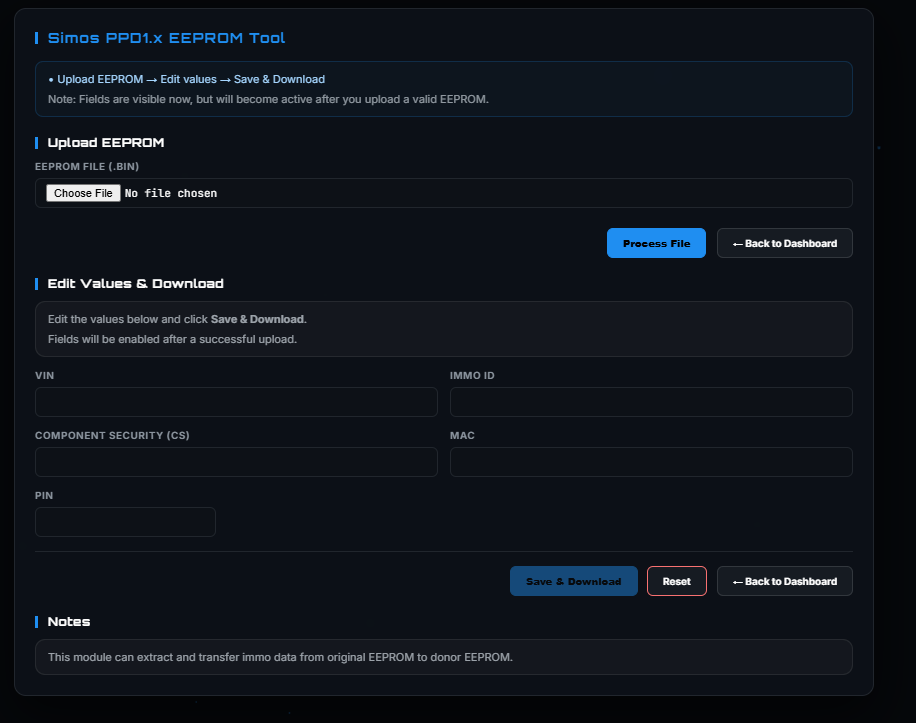This screenshot has width=916, height=723.
Task: Click the VIN field label
Action: pyautogui.click(x=44, y=376)
